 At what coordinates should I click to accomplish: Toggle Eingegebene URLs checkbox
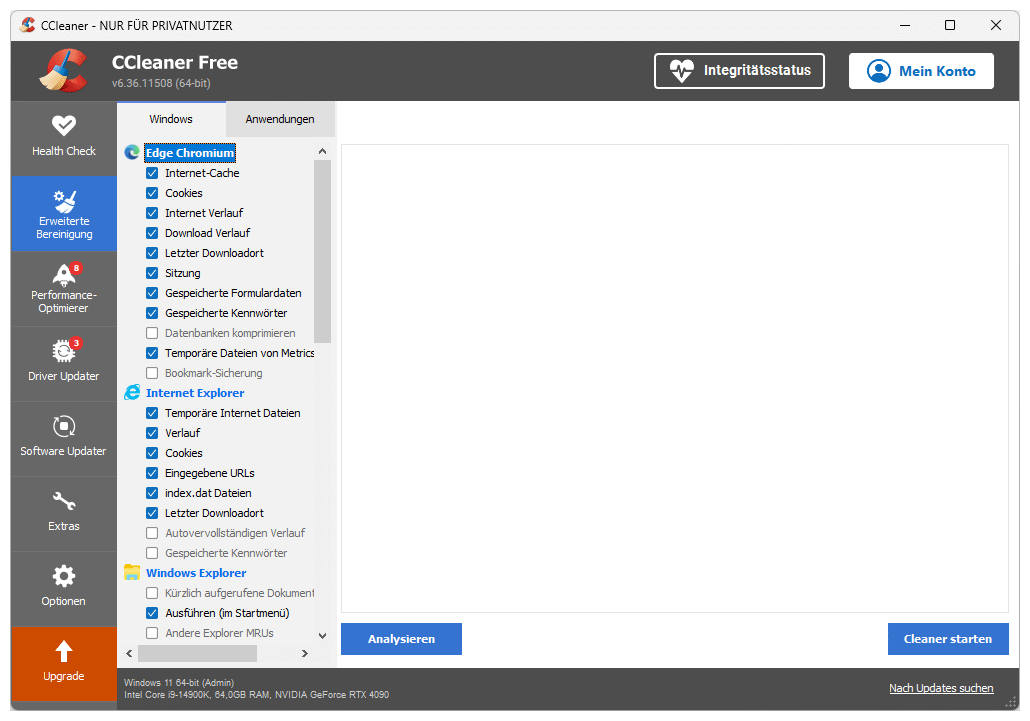(152, 473)
